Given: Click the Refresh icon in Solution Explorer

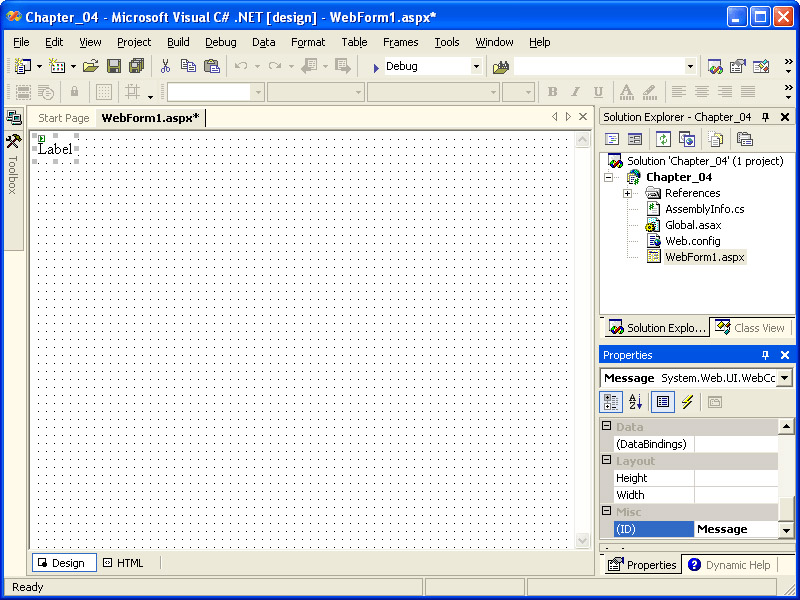Looking at the screenshot, I should [x=663, y=139].
